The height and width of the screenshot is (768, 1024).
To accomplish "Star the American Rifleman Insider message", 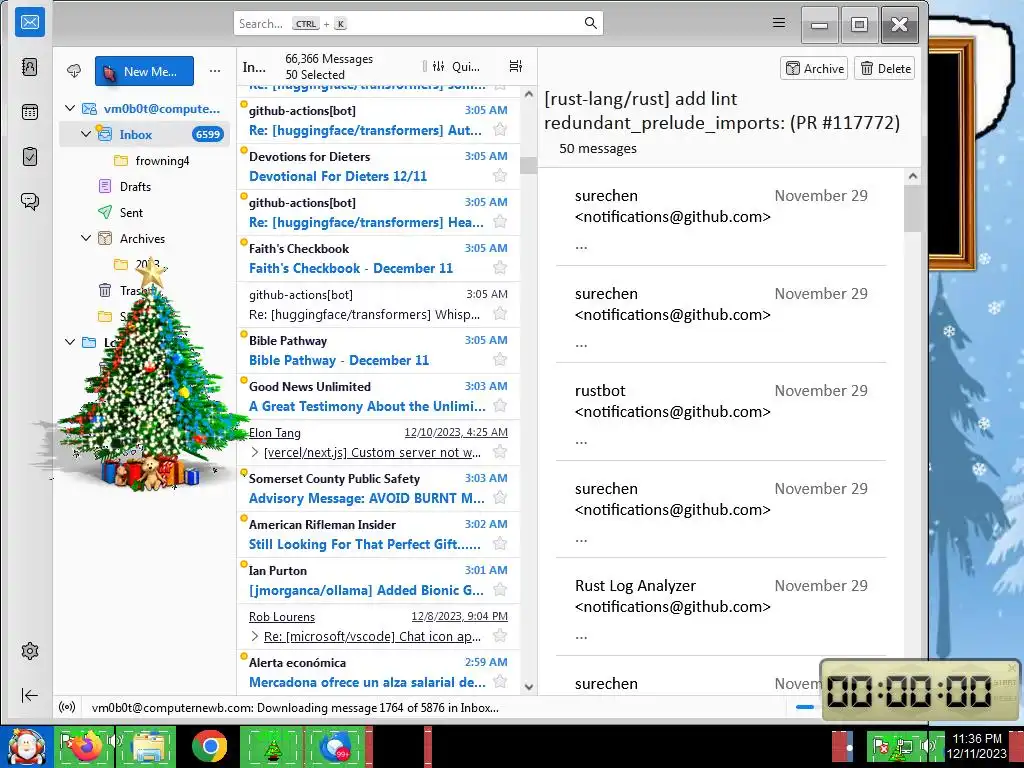I will click(x=500, y=543).
